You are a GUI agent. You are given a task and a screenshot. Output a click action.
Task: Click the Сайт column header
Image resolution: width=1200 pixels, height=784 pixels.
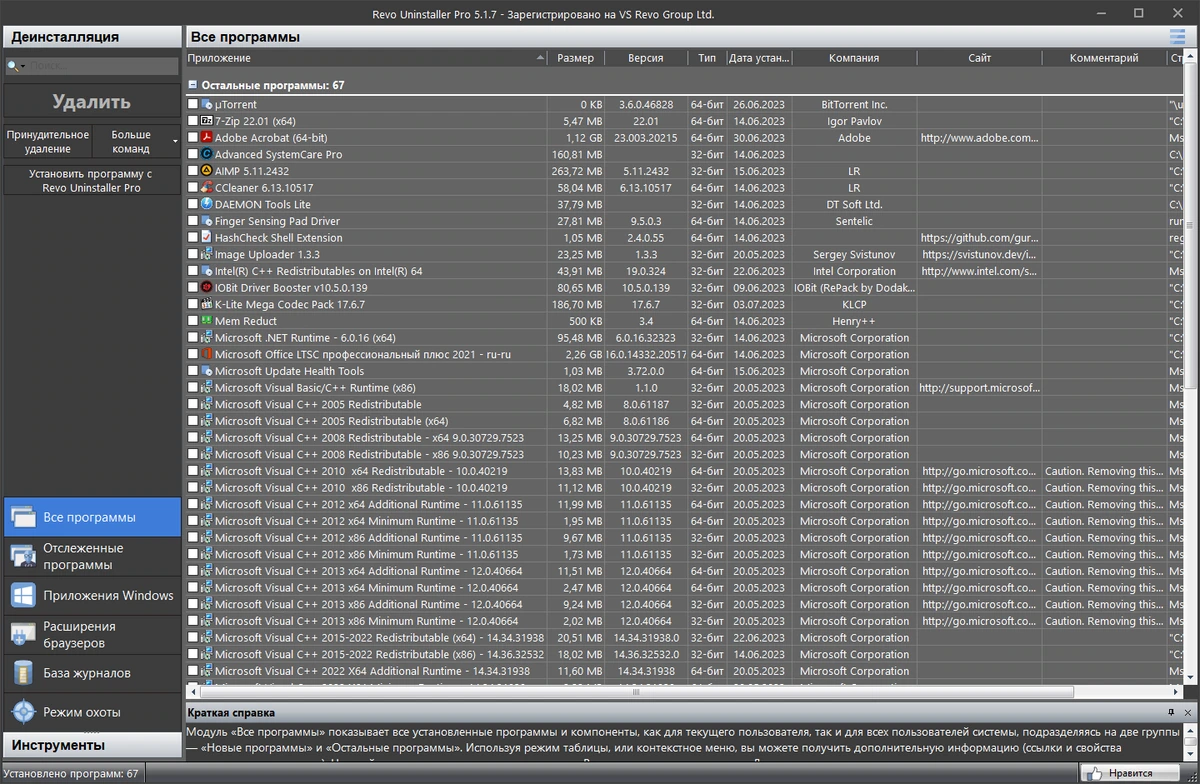pos(979,58)
